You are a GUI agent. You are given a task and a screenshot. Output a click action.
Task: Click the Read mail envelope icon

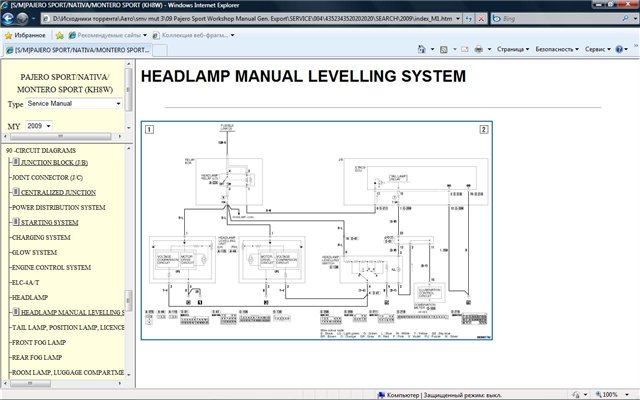pyautogui.click(x=465, y=49)
